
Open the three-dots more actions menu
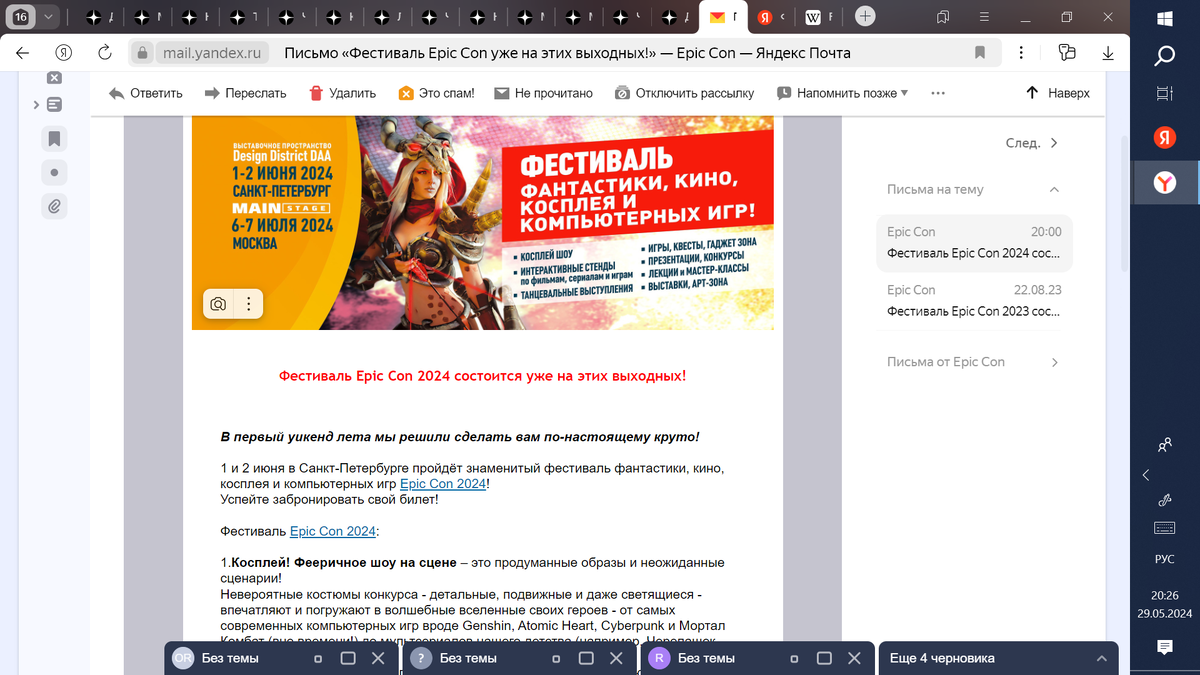(938, 93)
